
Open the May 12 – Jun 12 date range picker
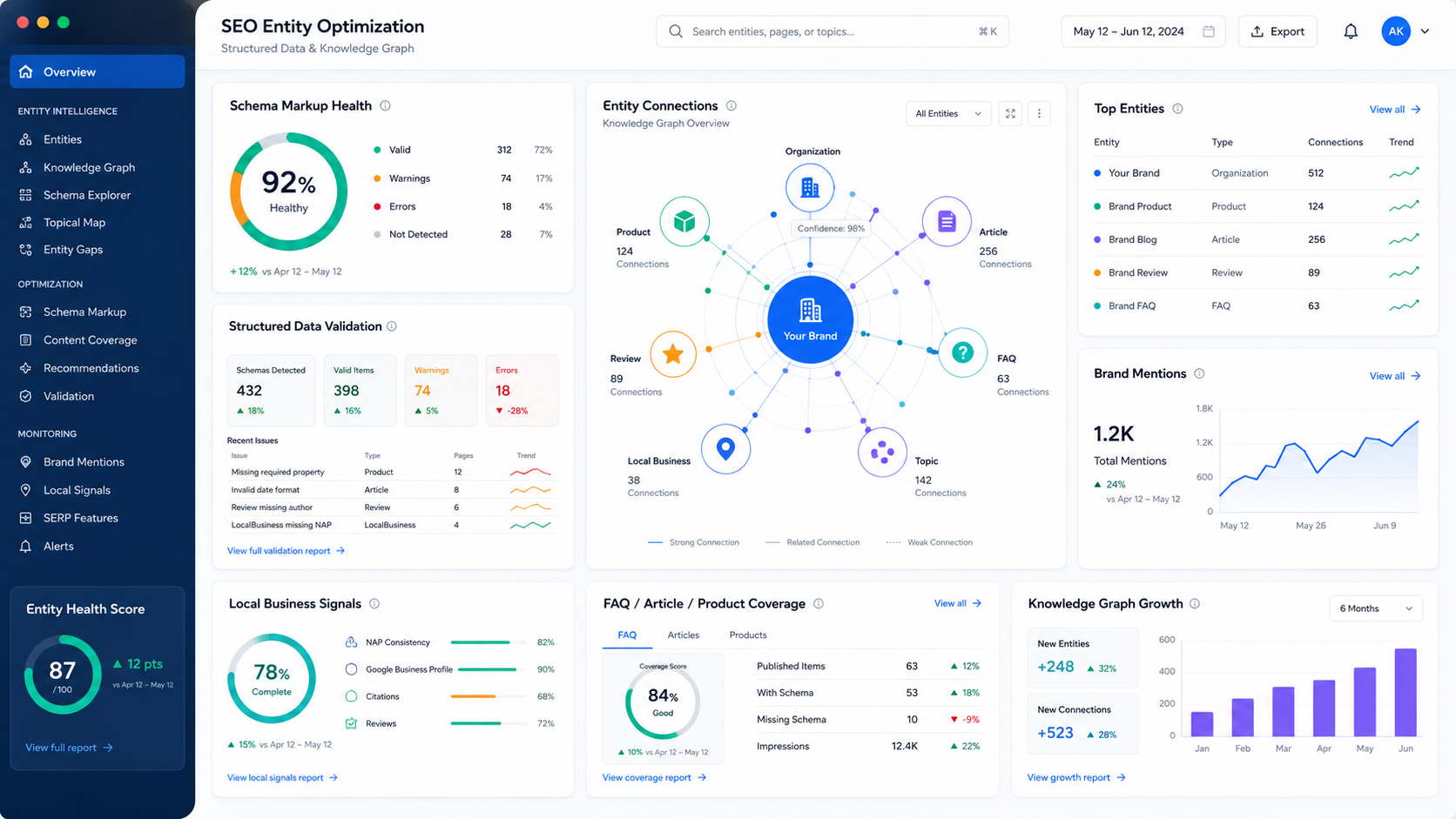(1143, 31)
